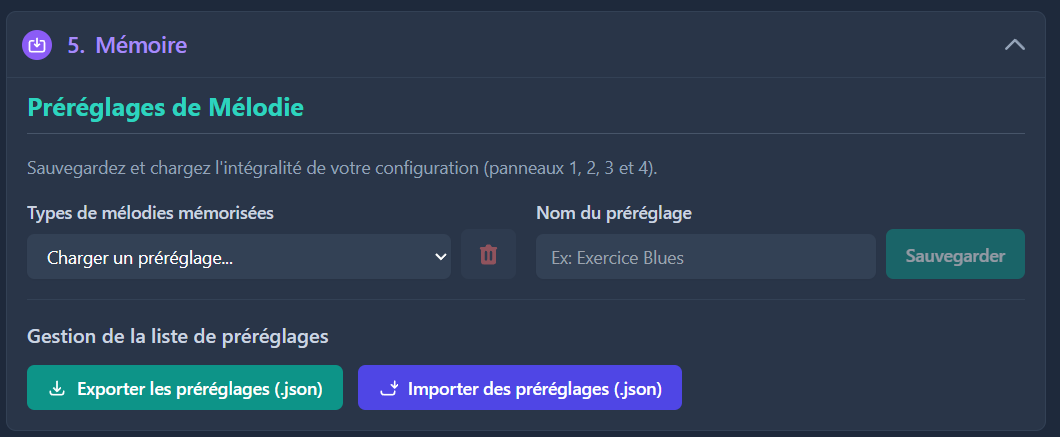Delete the preset with the trash icon
This screenshot has width=1060, height=437.
488,255
